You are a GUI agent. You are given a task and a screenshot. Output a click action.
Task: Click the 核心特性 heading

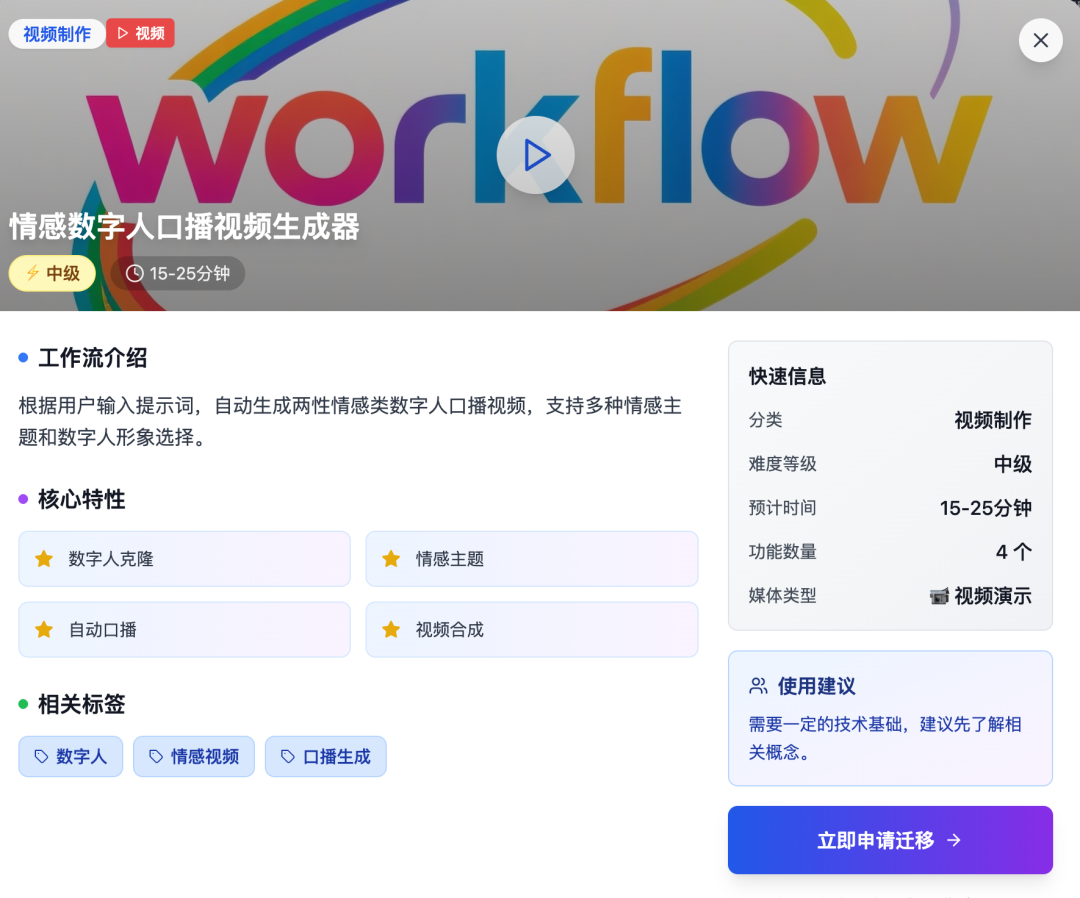click(81, 499)
